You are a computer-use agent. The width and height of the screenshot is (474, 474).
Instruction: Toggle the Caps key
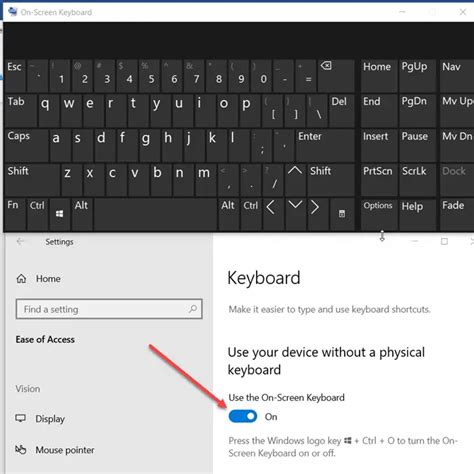coord(26,145)
